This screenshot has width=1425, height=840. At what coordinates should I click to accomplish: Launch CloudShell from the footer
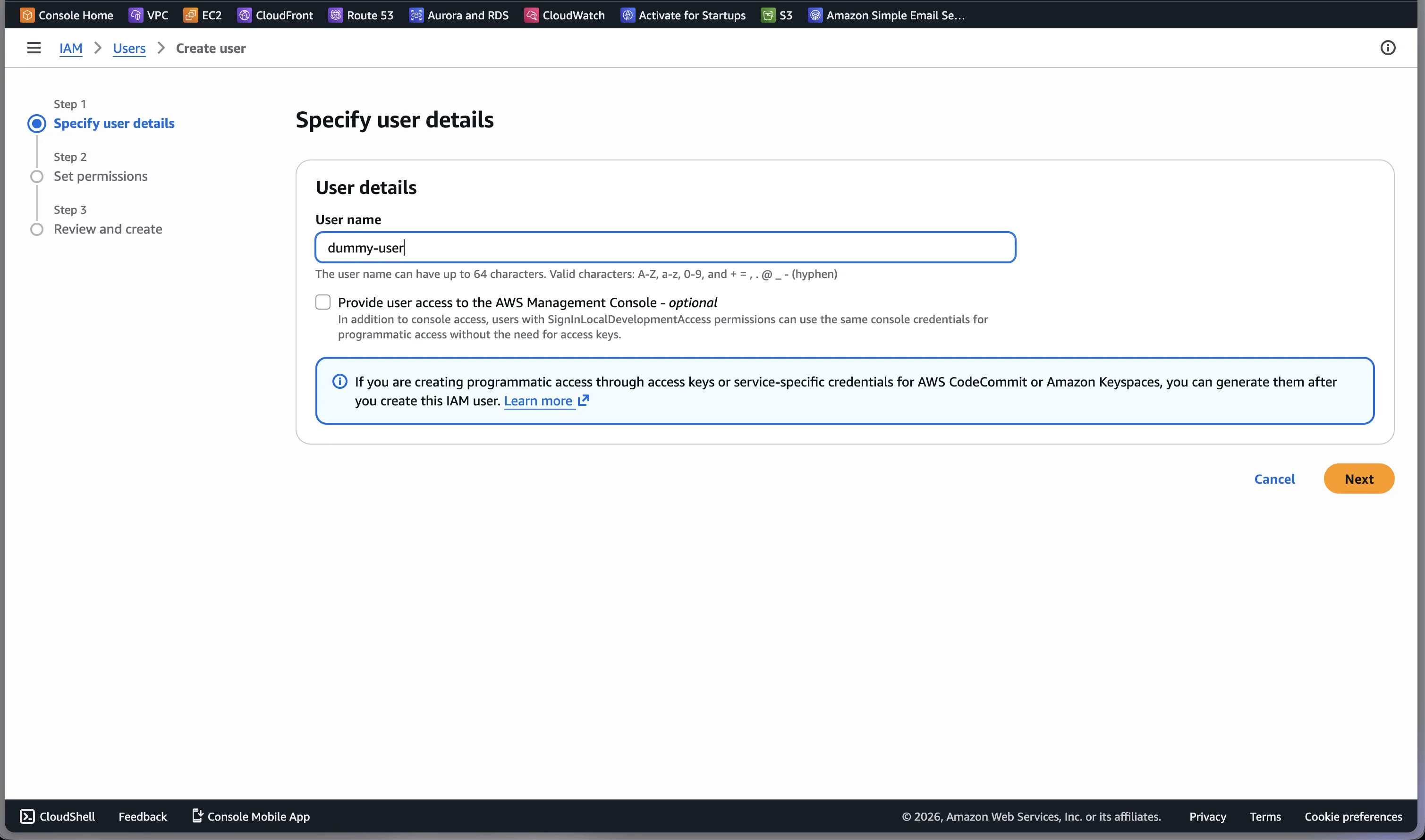pyautogui.click(x=57, y=816)
